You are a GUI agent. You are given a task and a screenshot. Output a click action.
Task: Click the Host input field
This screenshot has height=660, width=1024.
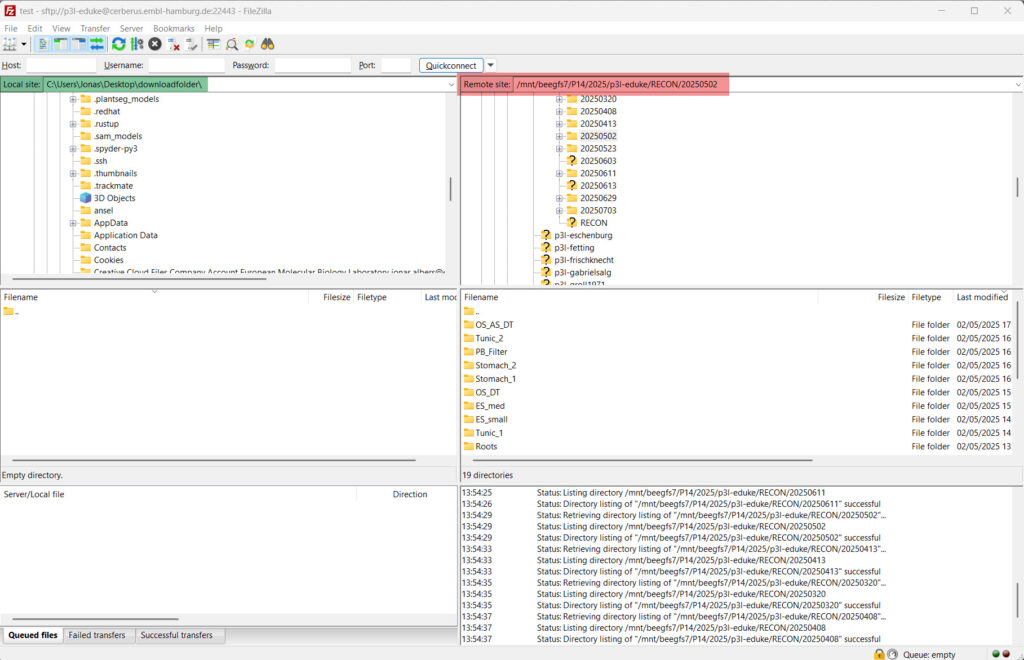[x=60, y=65]
